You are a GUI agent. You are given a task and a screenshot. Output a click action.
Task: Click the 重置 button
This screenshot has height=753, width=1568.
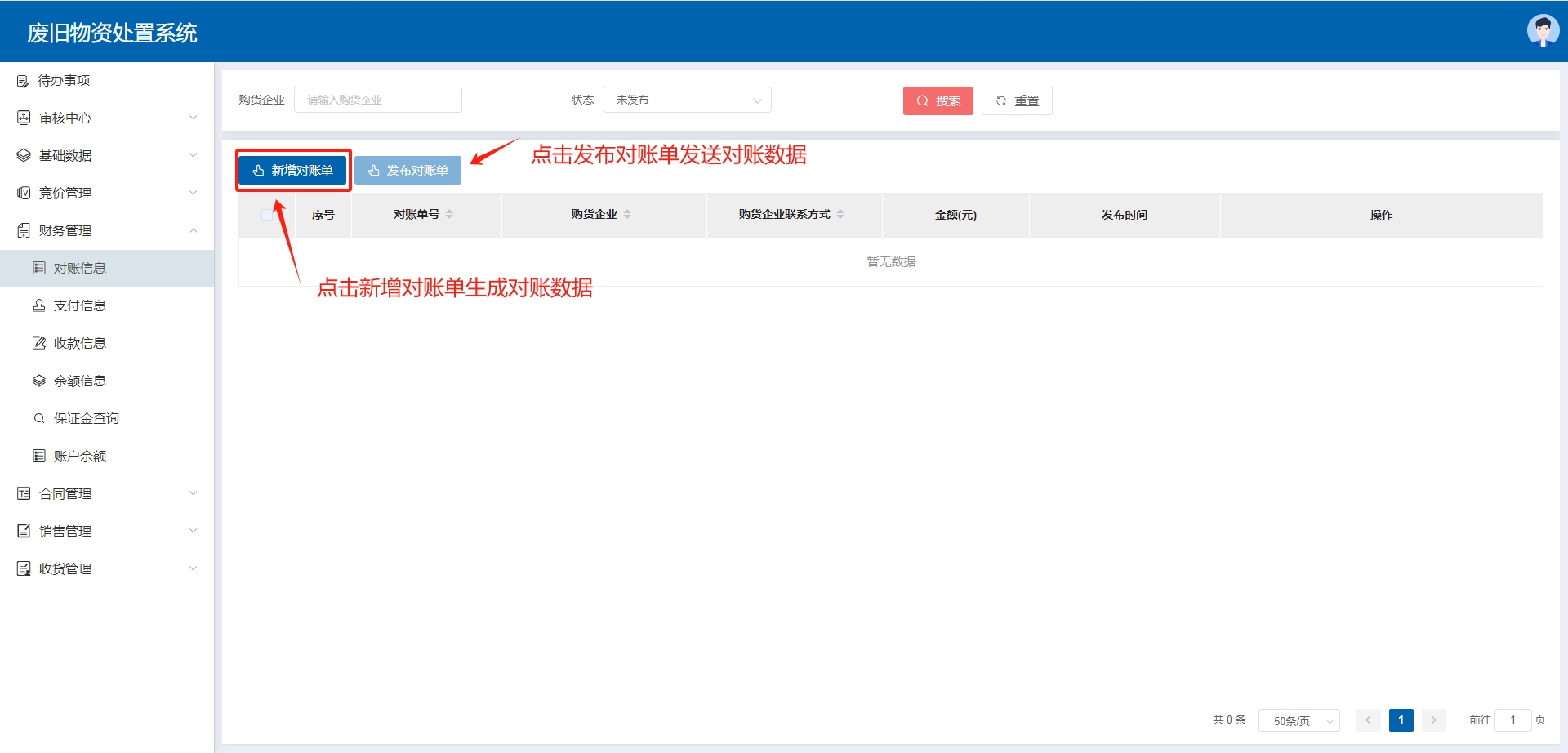pos(1017,100)
